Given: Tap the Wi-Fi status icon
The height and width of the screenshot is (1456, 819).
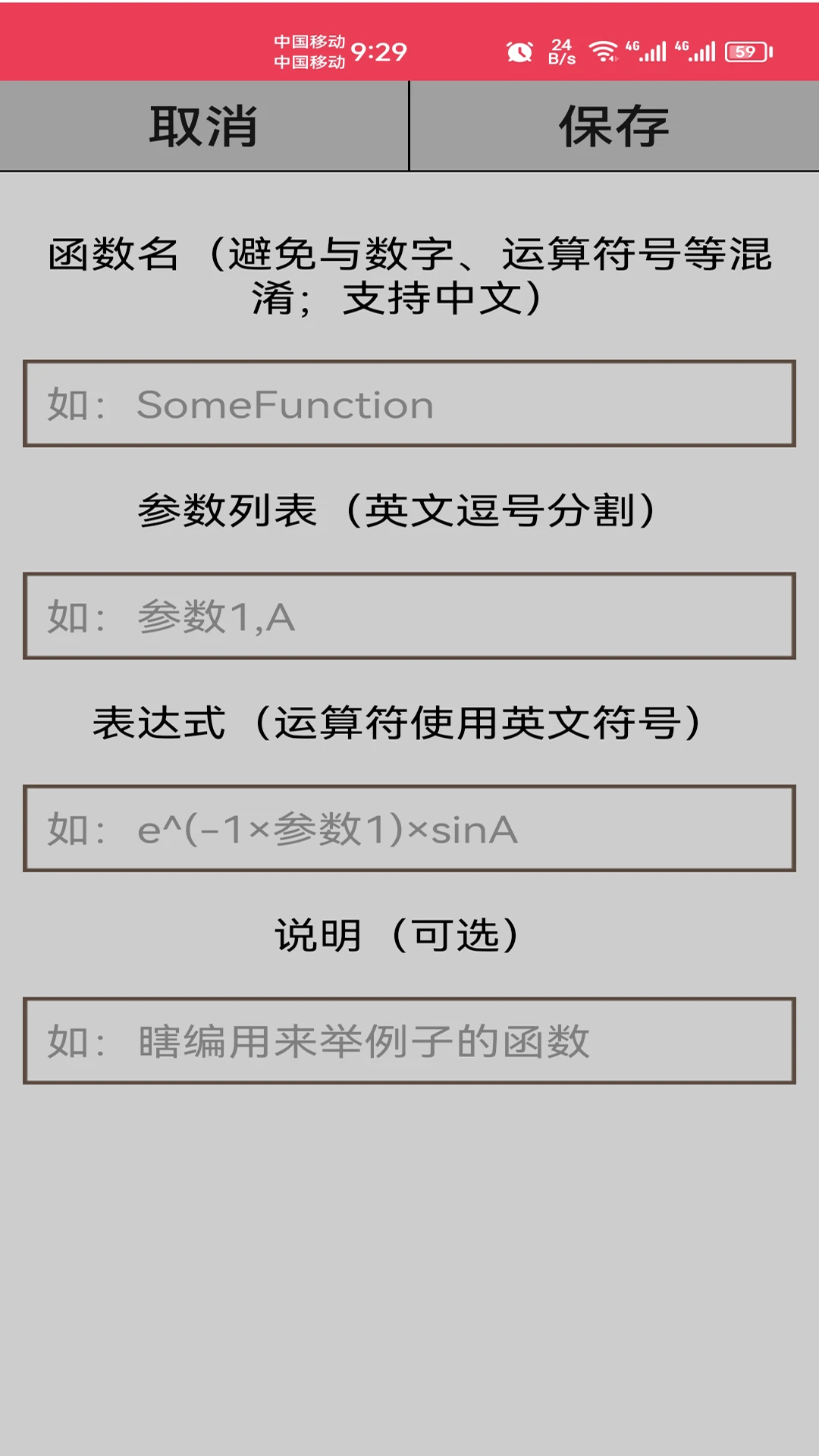Looking at the screenshot, I should click(603, 49).
